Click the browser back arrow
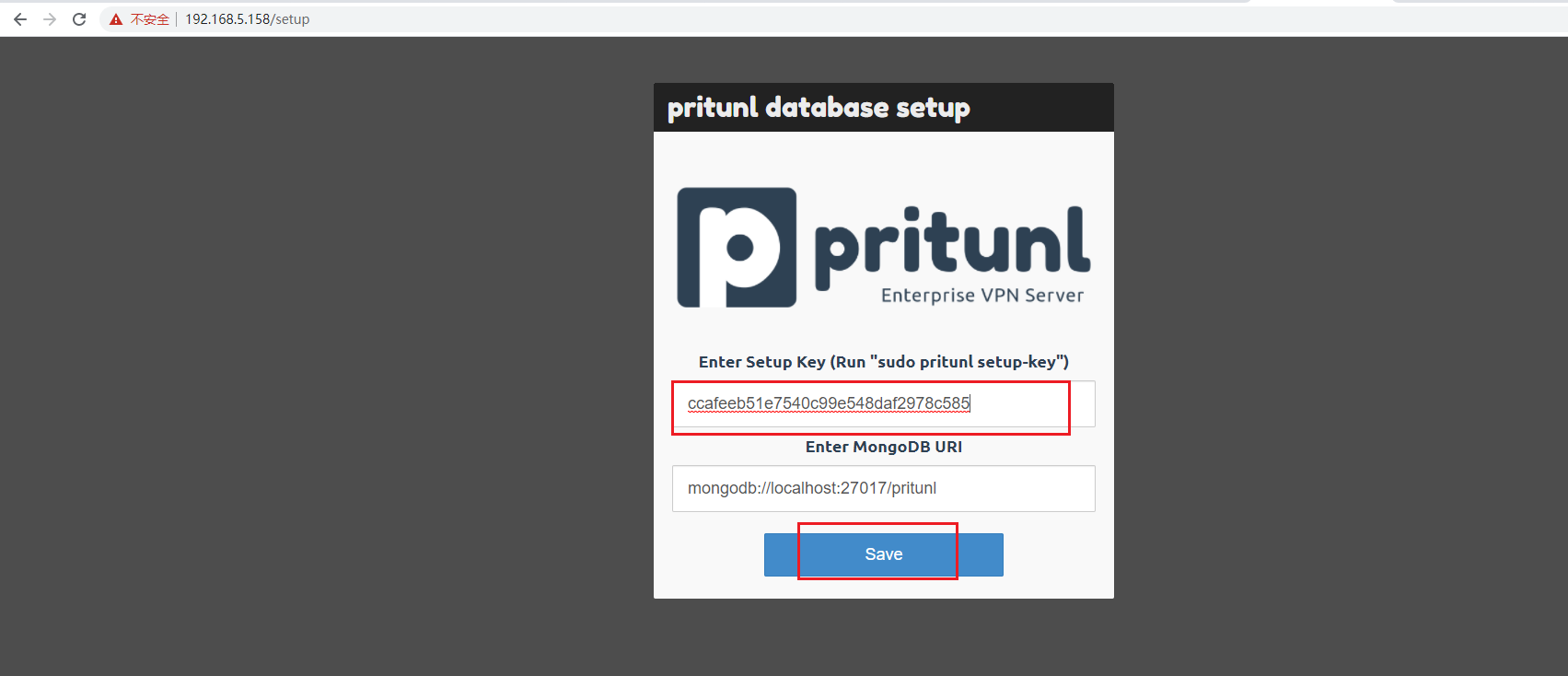 tap(20, 19)
